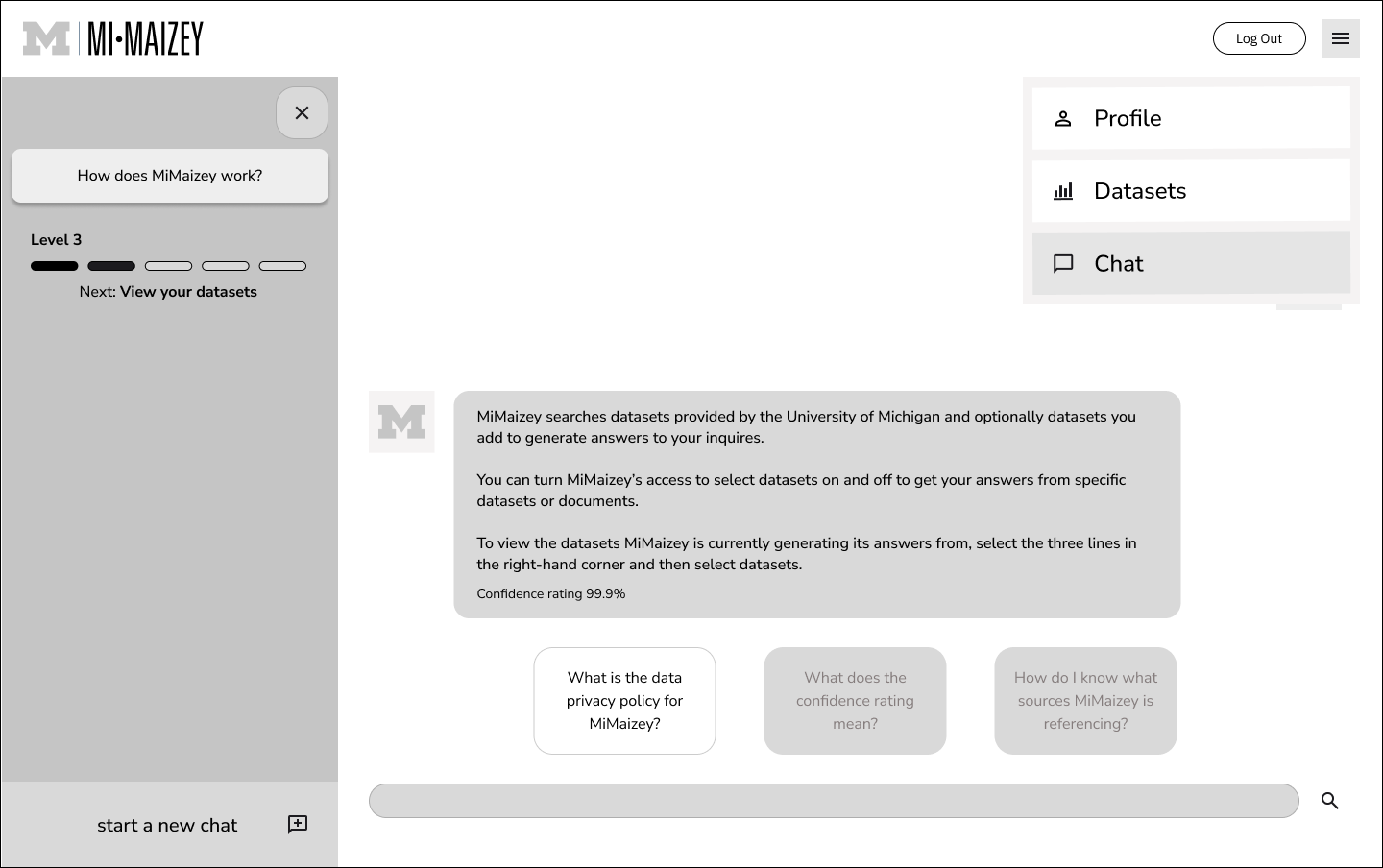Click the 'Confidence rating 99.9%' text
Viewport: 1383px width, 868px height.
(x=551, y=594)
